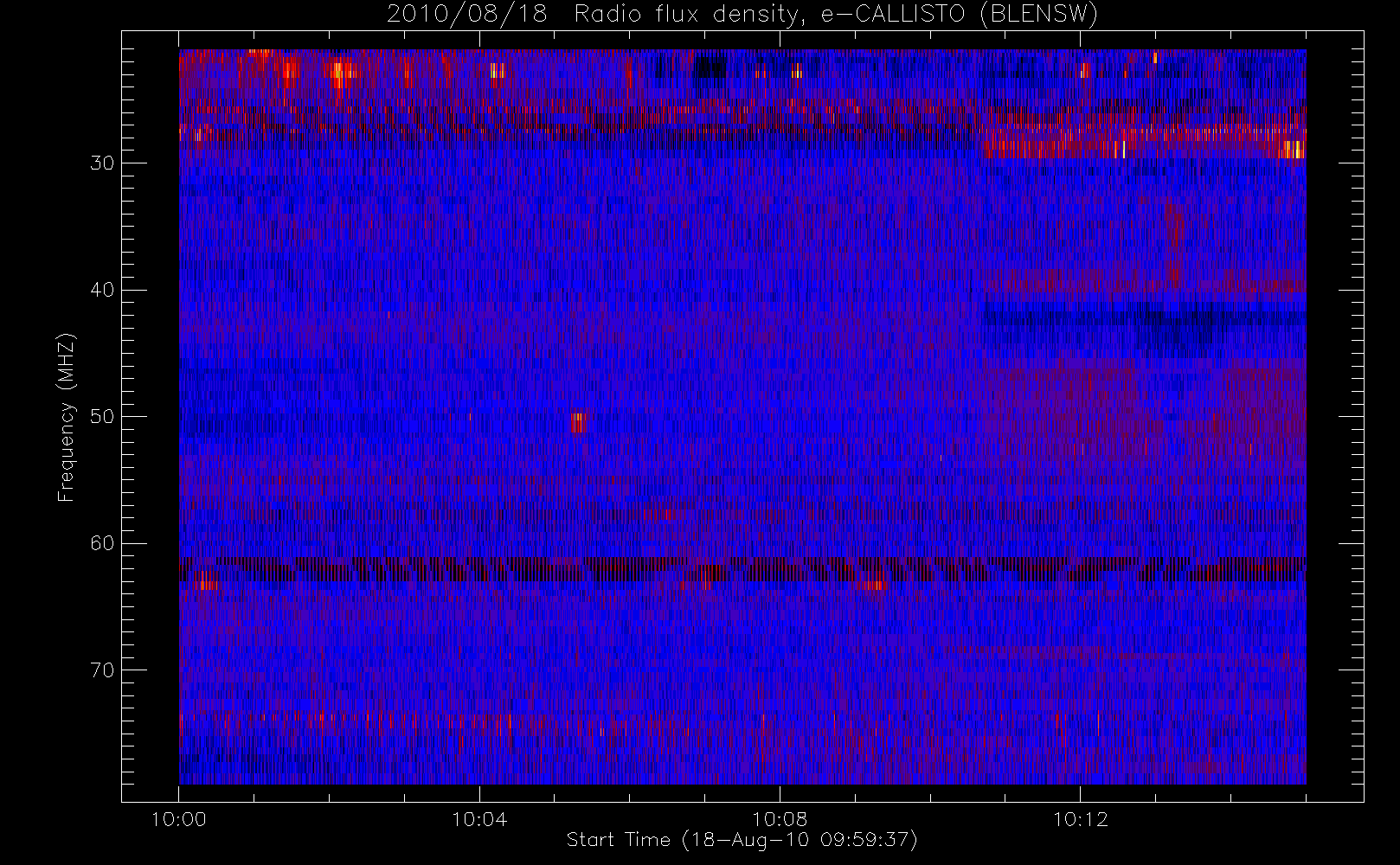1400x865 pixels.
Task: Click the 10:04 time tick label
Action: click(479, 819)
